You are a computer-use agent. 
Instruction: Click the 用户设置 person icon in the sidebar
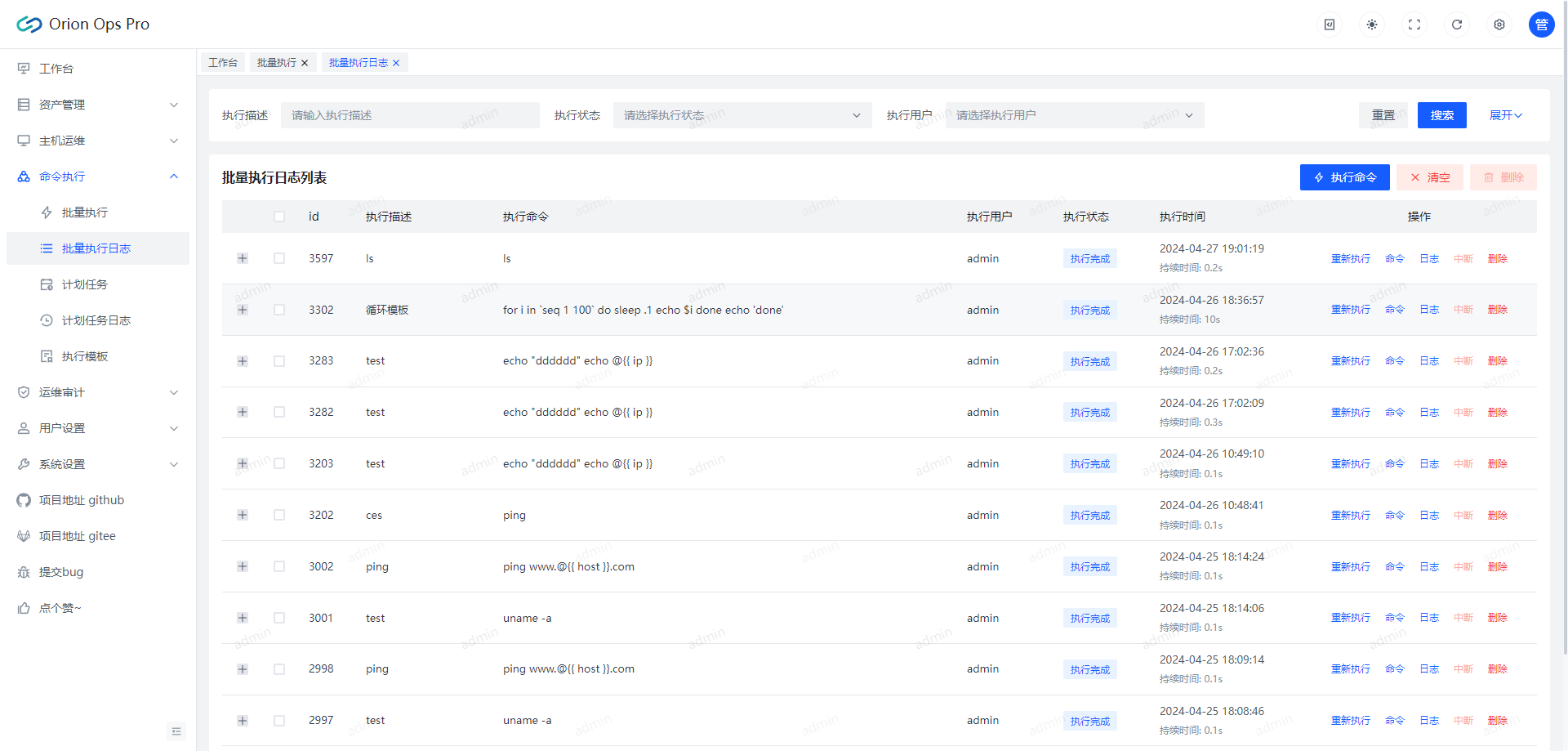[x=24, y=428]
